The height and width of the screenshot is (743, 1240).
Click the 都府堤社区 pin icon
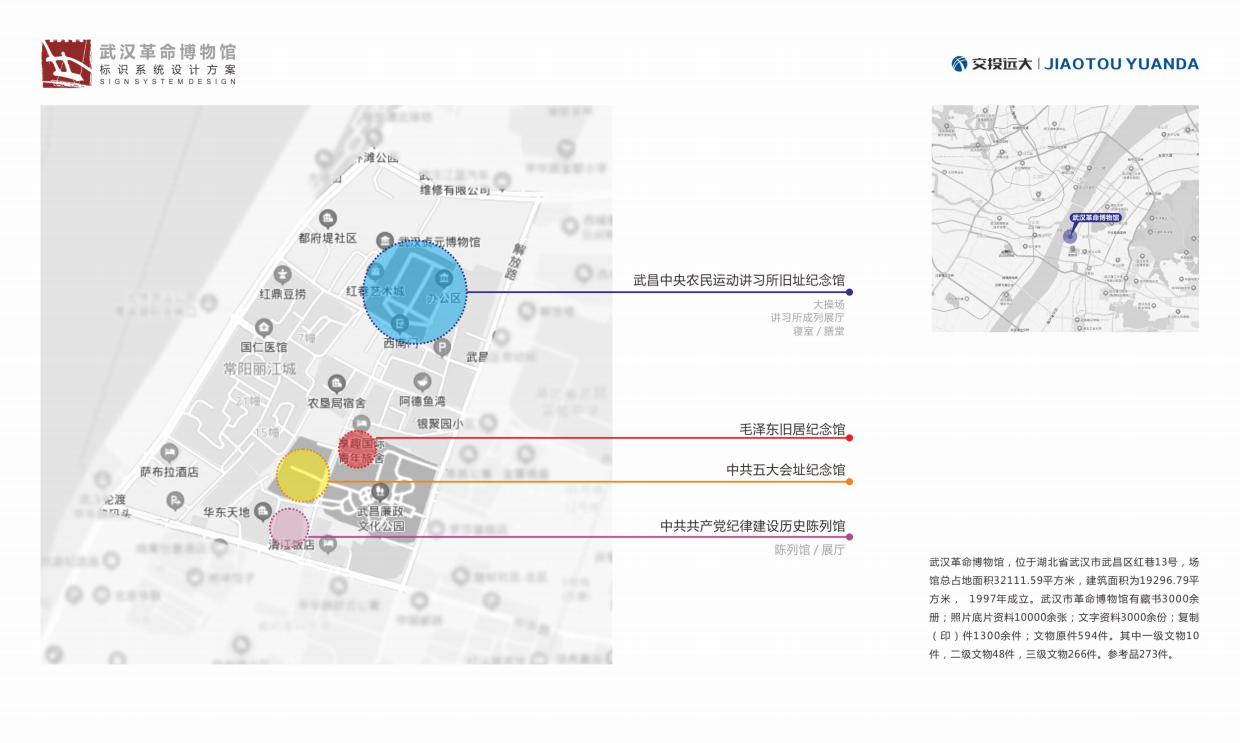coord(327,217)
